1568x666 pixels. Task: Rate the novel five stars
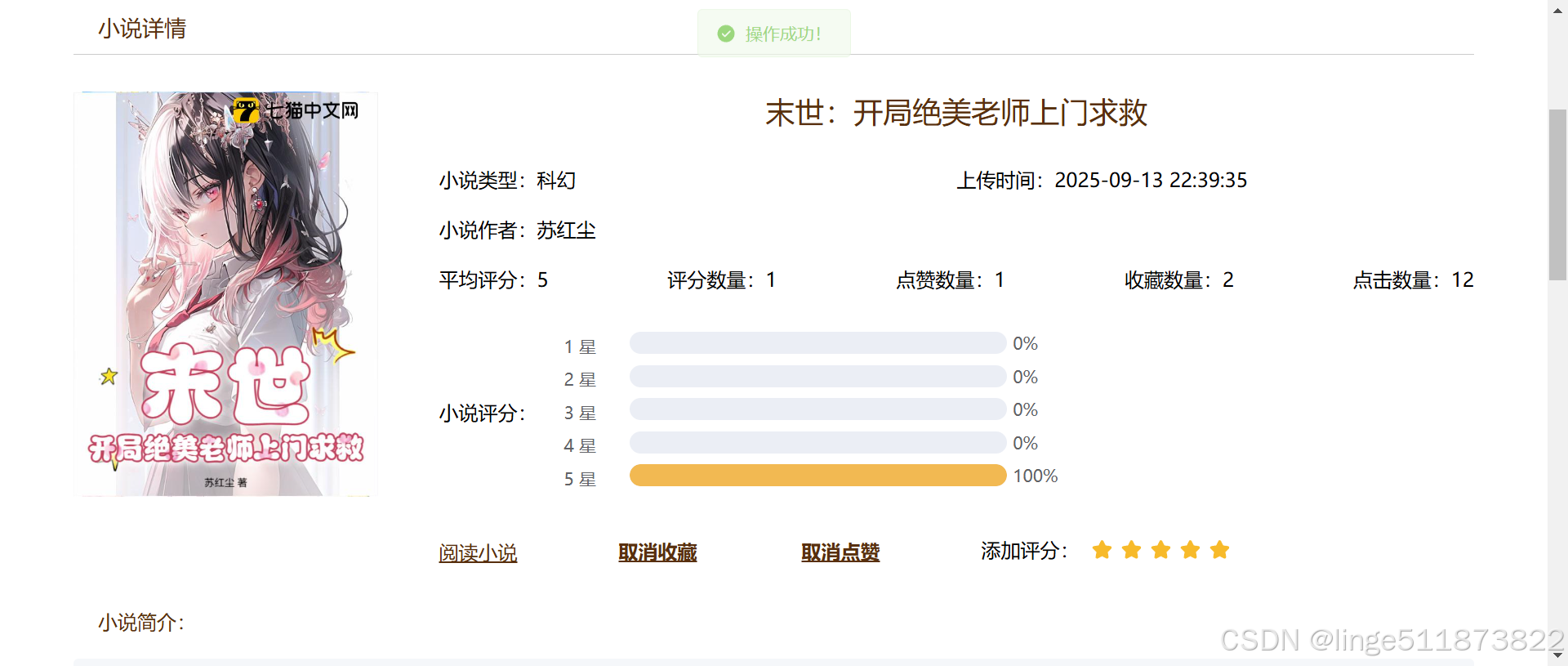(x=1219, y=550)
